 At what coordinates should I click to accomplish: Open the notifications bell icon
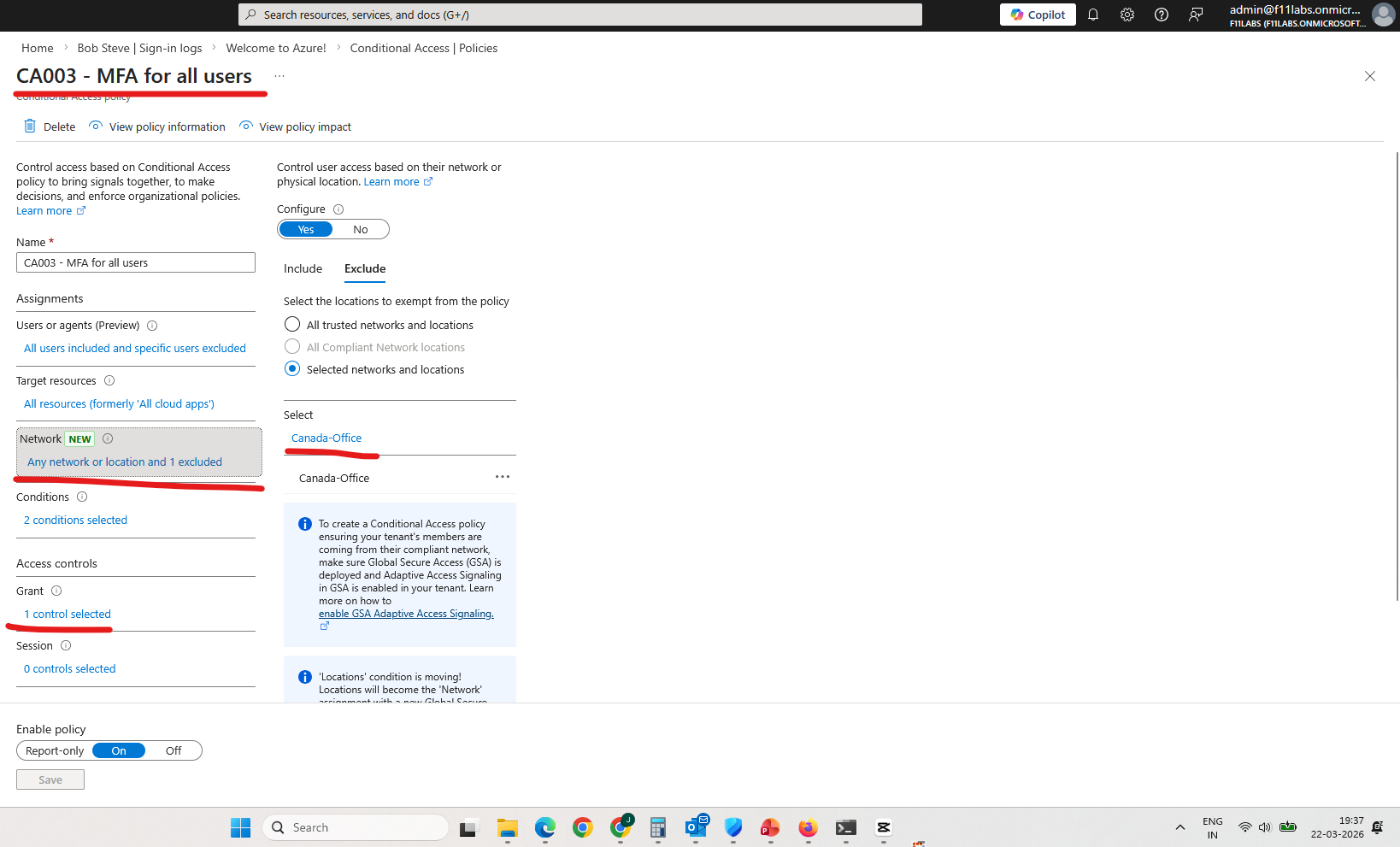pyautogui.click(x=1092, y=15)
